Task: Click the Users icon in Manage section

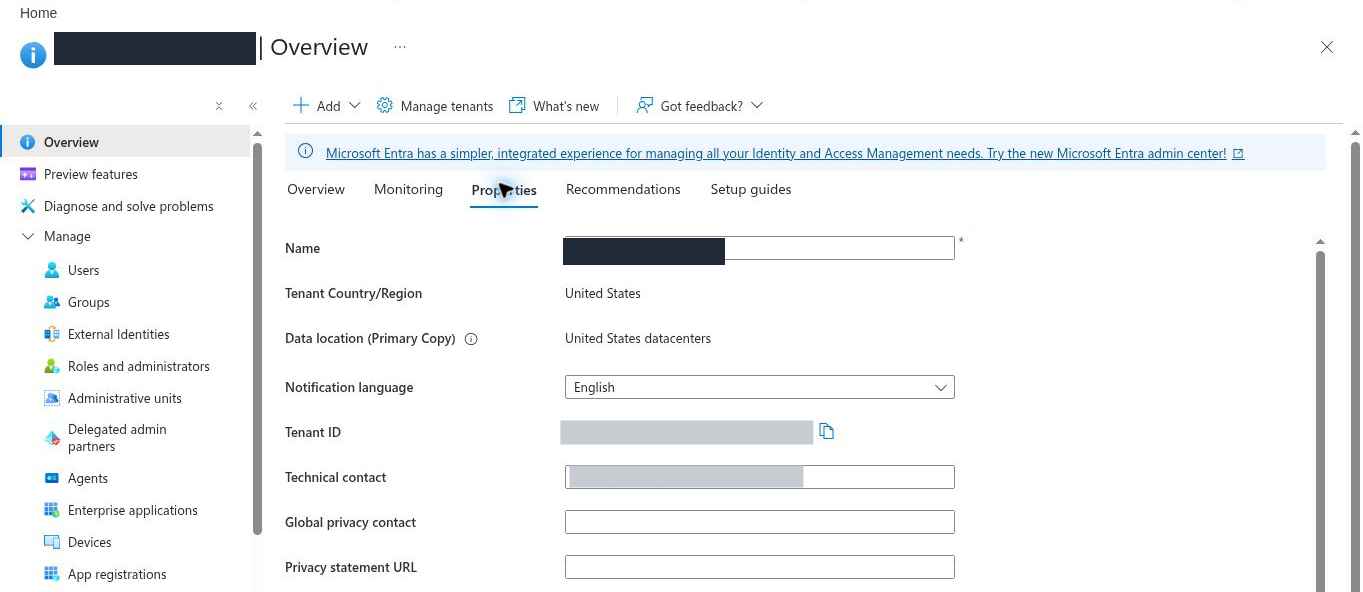Action: tap(52, 270)
